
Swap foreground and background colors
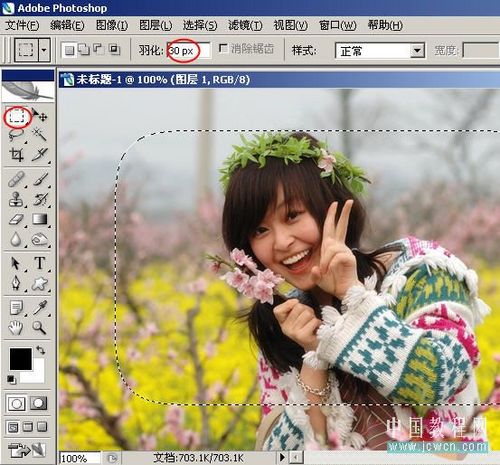(41, 350)
